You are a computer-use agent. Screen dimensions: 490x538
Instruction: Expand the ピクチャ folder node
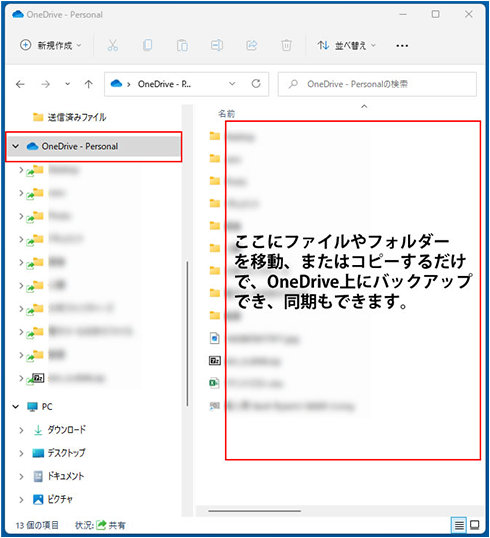(21, 500)
